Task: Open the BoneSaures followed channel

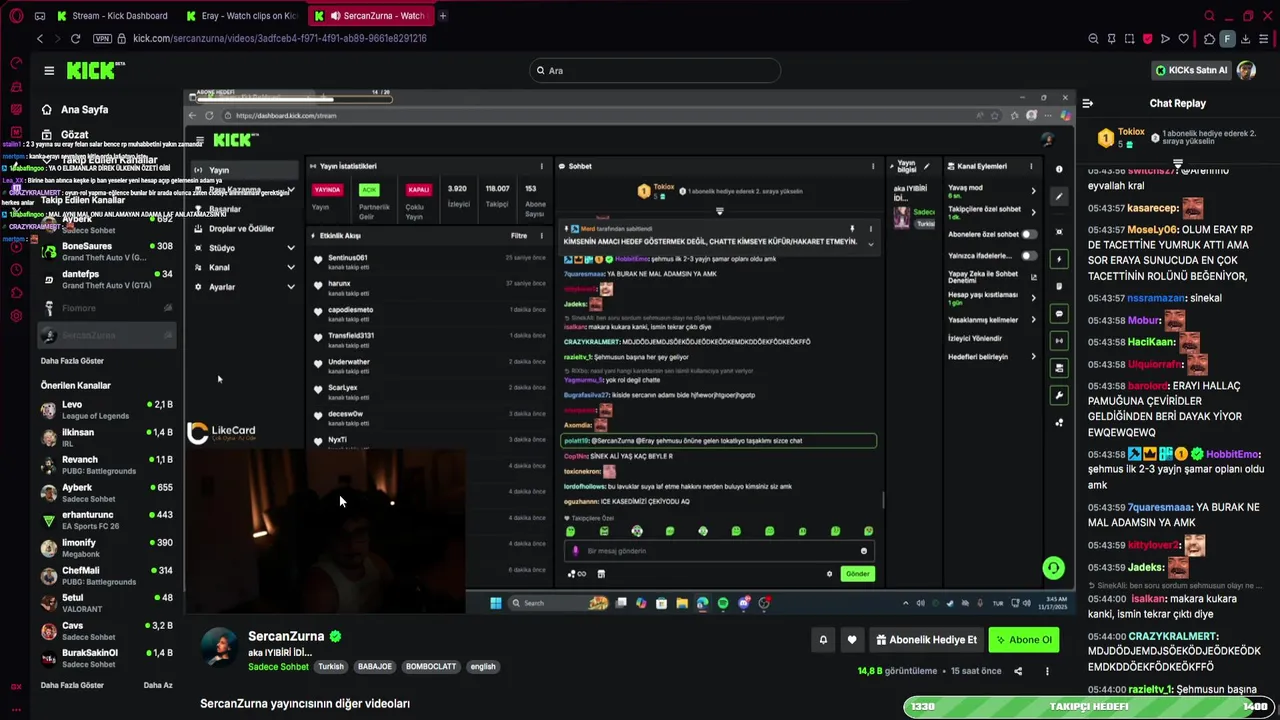Action: point(107,252)
